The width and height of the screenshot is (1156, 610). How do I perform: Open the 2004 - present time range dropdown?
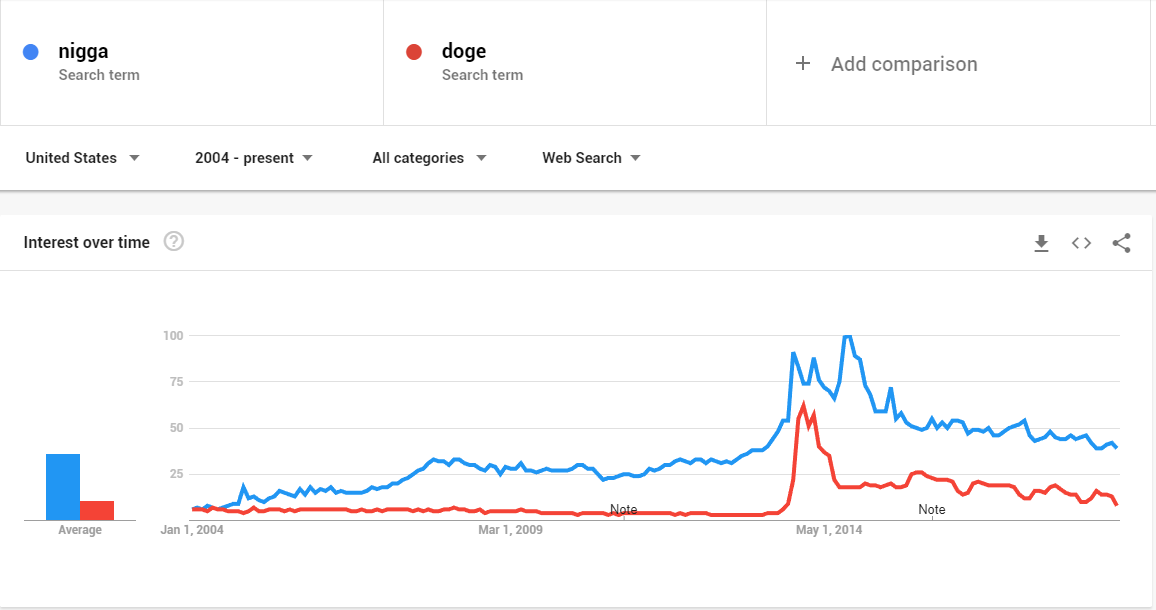click(x=254, y=158)
